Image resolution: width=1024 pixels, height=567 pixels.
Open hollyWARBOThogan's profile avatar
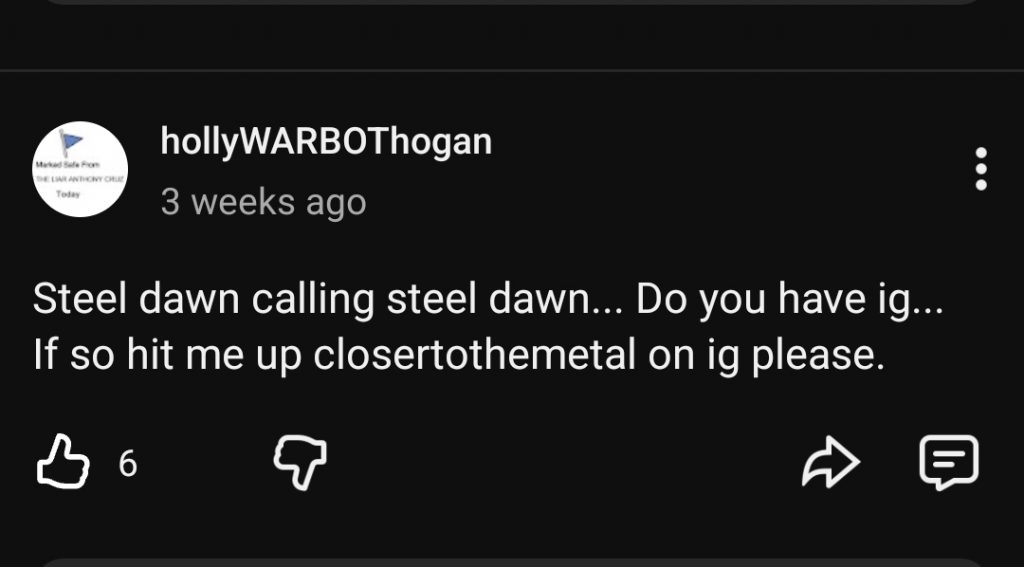(x=80, y=169)
